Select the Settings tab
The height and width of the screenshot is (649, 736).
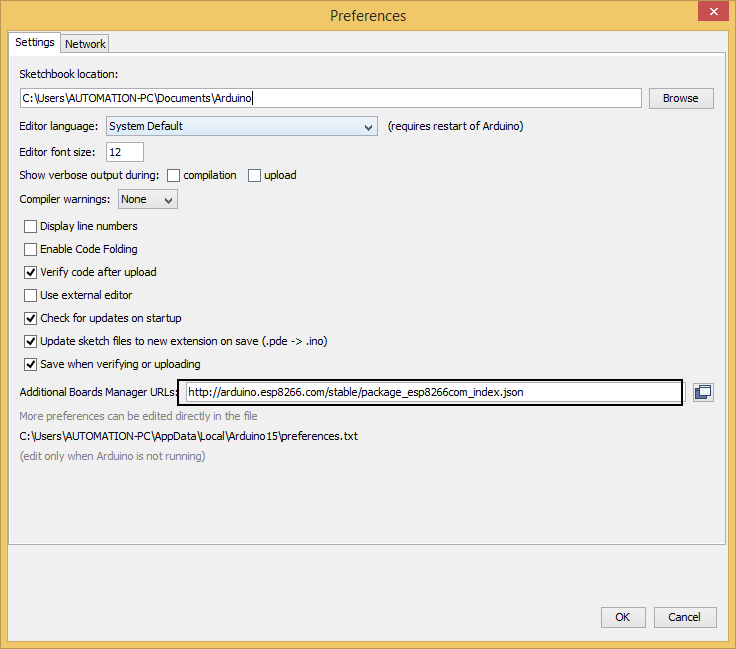pyautogui.click(x=35, y=42)
